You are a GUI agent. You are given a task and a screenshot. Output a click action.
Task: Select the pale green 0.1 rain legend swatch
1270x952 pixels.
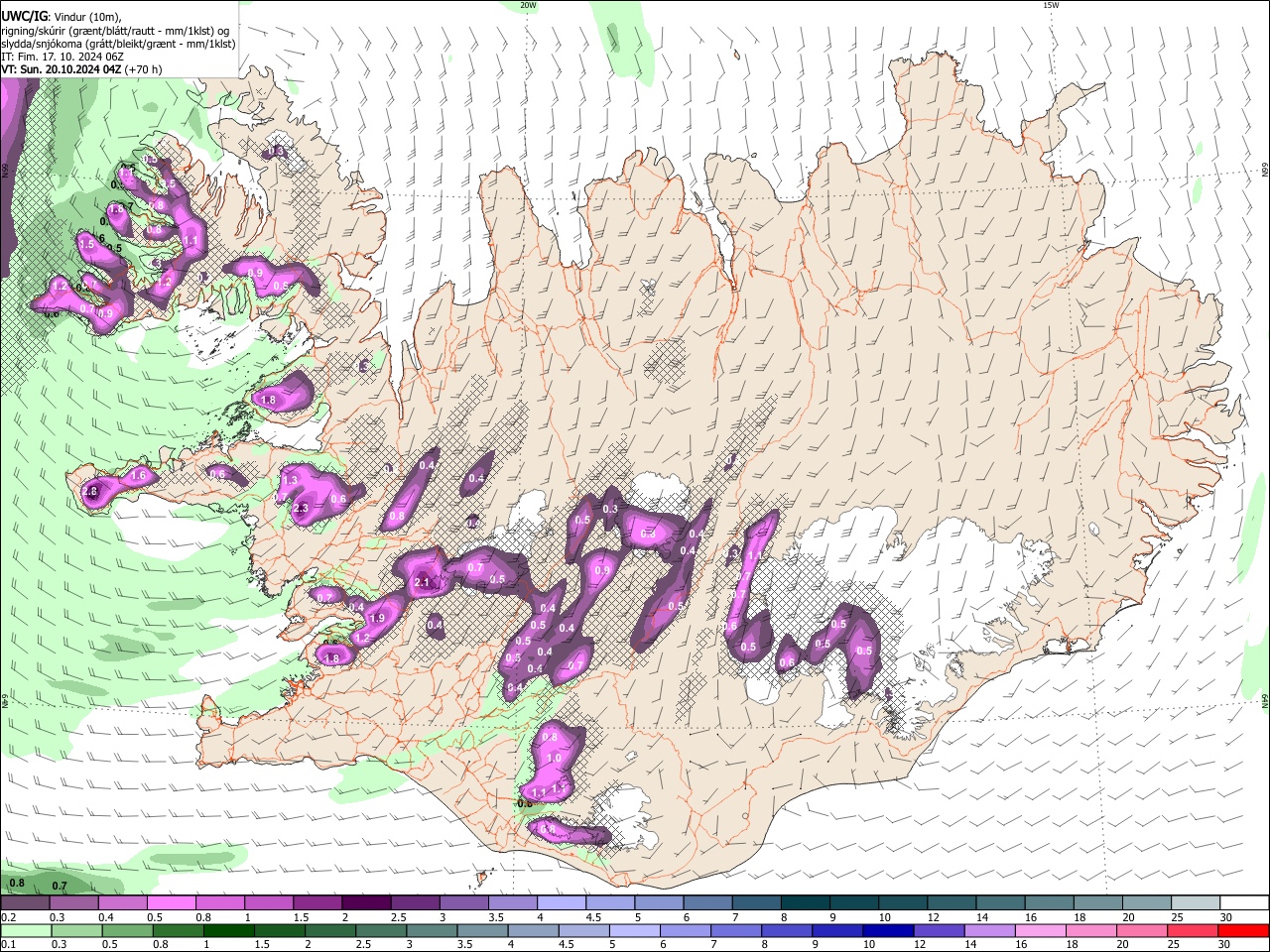pyautogui.click(x=26, y=930)
